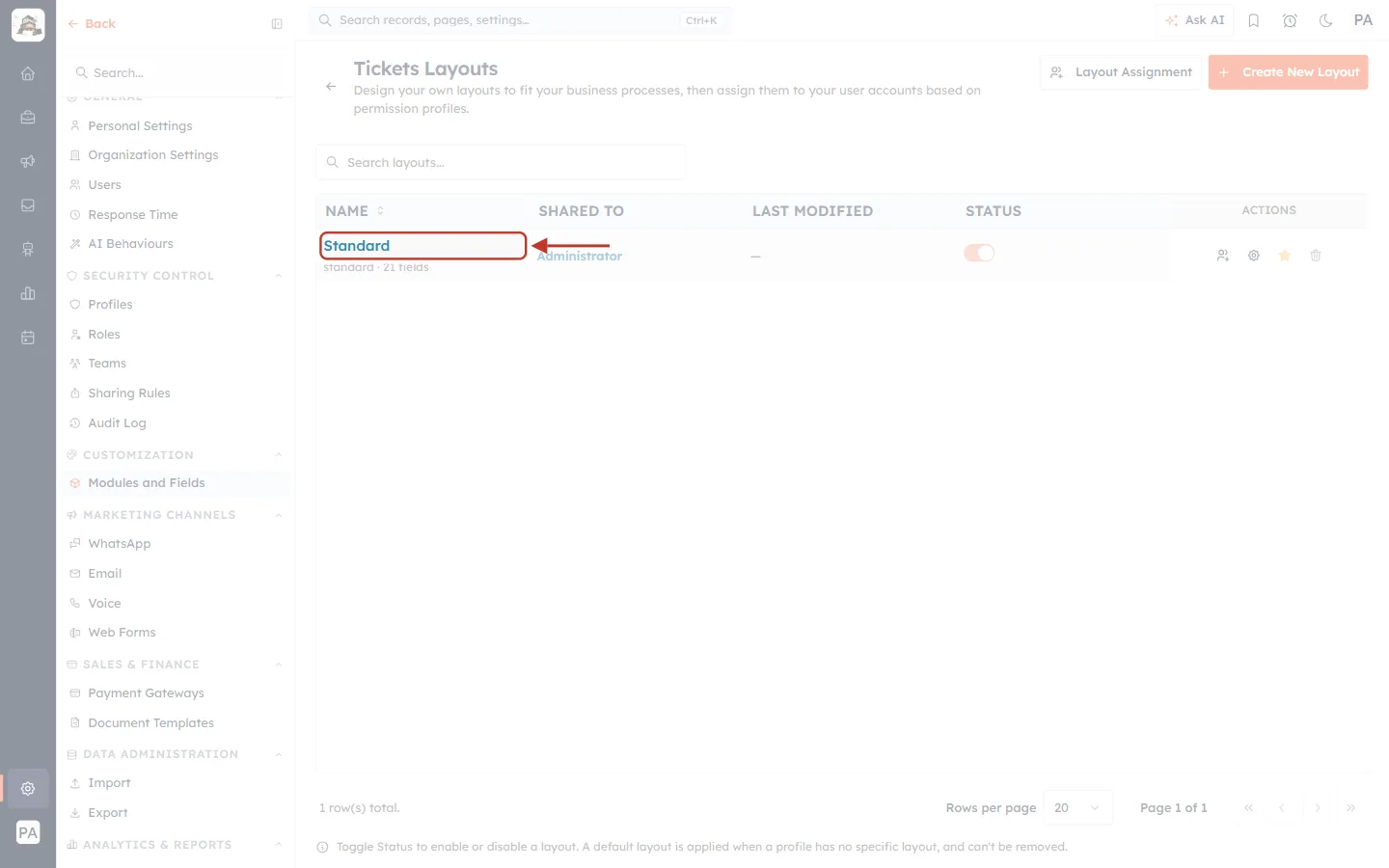1389x868 pixels.
Task: Open the Standard layout link
Action: coord(357,246)
